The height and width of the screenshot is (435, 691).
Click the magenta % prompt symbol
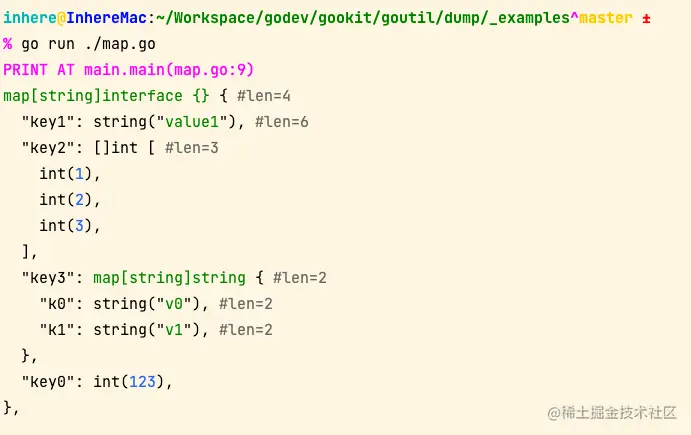pos(7,44)
